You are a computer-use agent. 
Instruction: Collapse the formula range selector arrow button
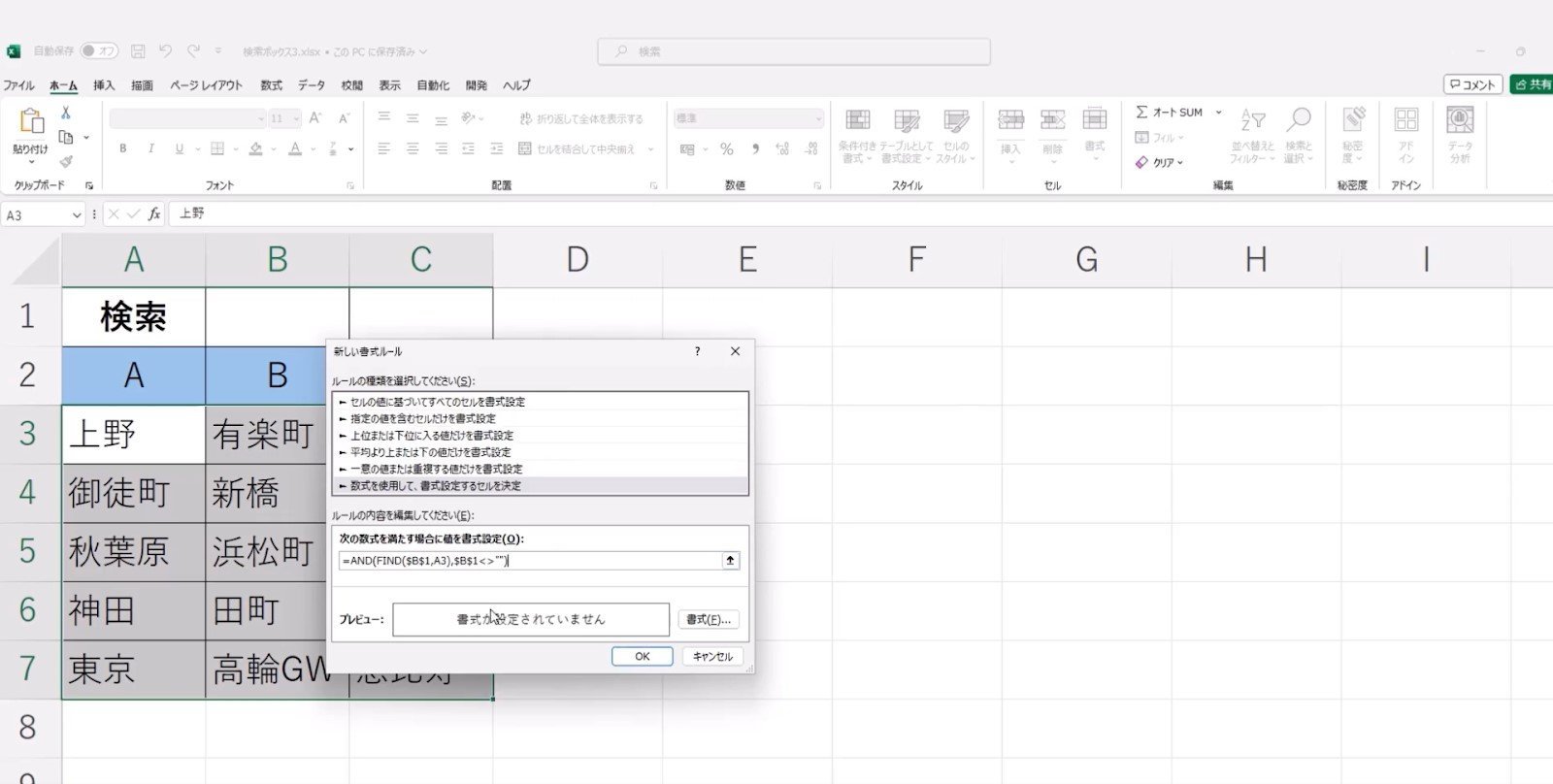tap(730, 560)
